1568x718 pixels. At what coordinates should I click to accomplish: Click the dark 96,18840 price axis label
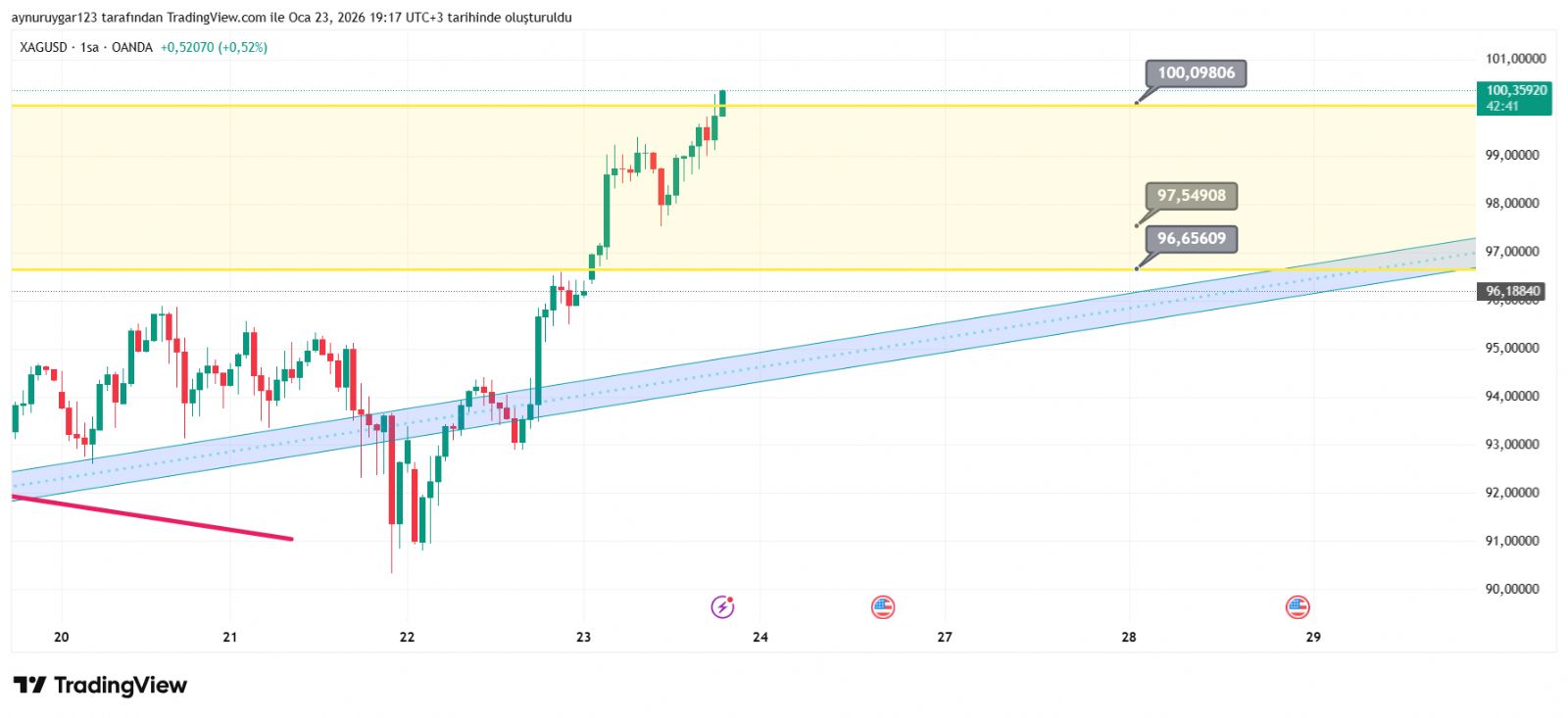[1512, 291]
